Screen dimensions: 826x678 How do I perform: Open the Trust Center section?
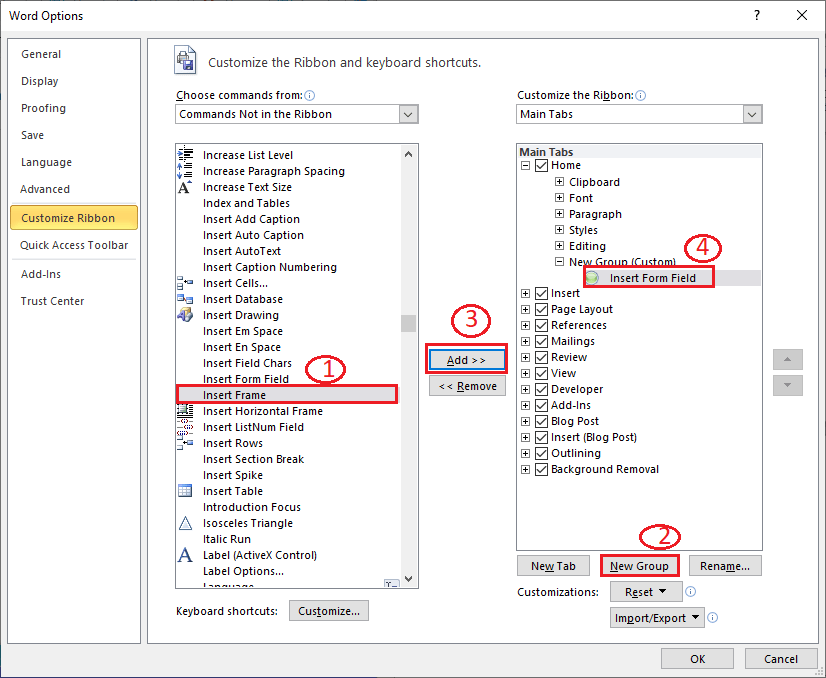(x=52, y=300)
